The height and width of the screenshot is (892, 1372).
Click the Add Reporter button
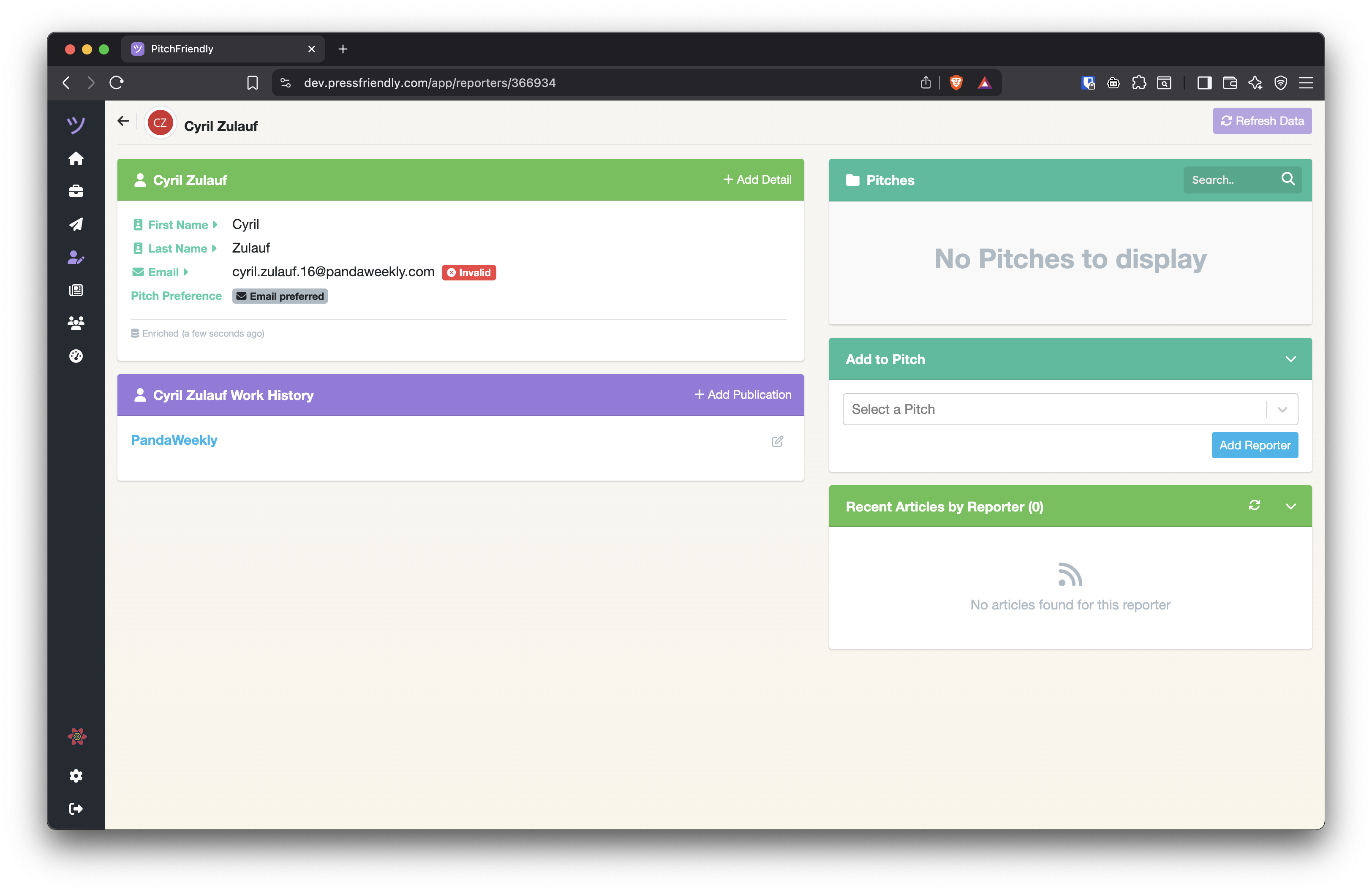(1255, 446)
